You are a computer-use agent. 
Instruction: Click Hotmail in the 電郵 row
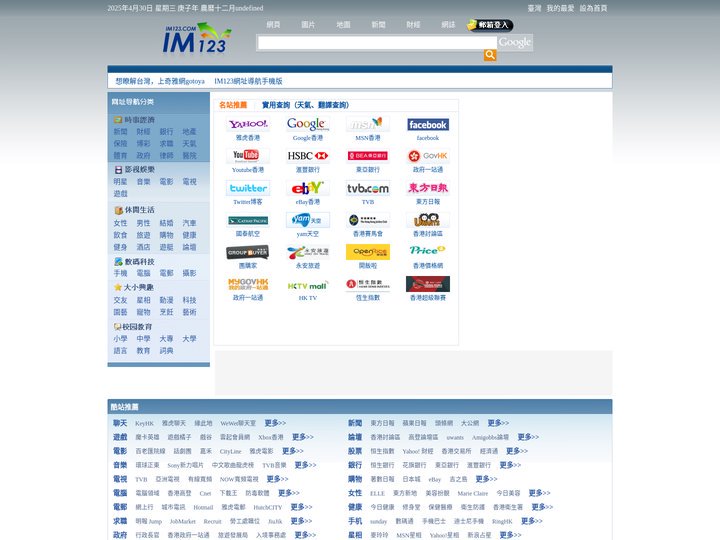[203, 507]
